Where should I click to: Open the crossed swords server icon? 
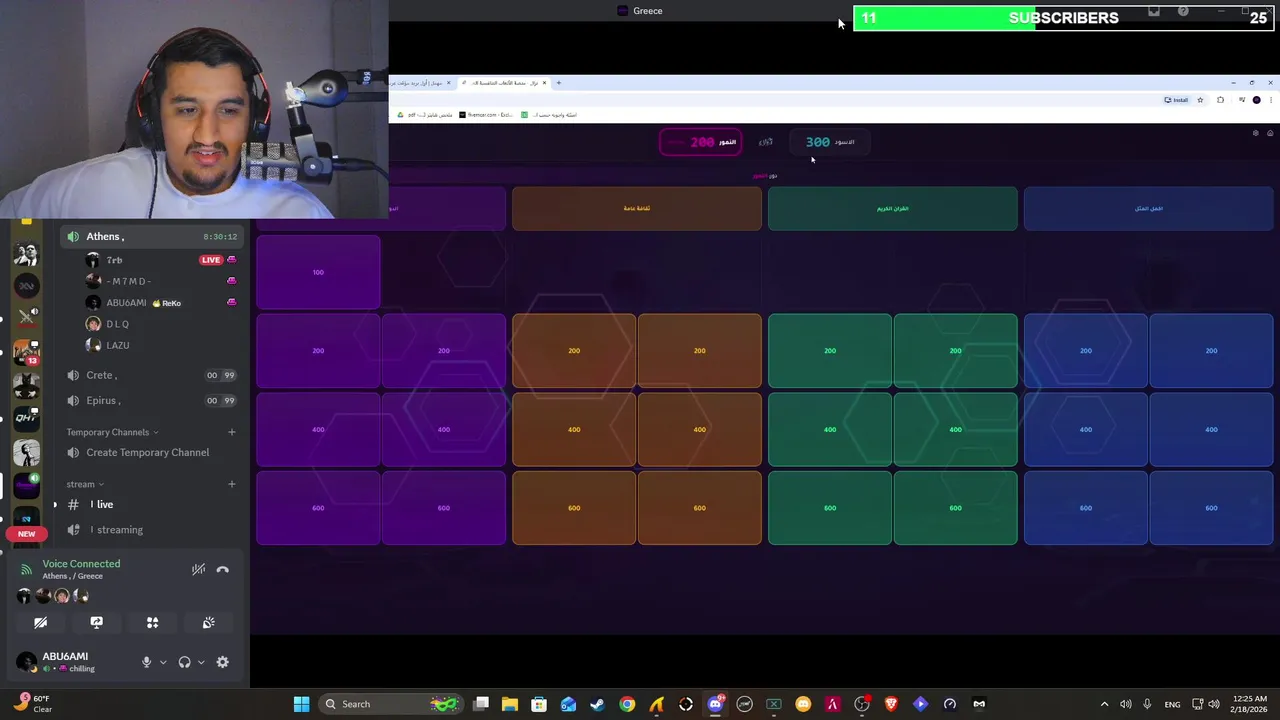click(26, 317)
